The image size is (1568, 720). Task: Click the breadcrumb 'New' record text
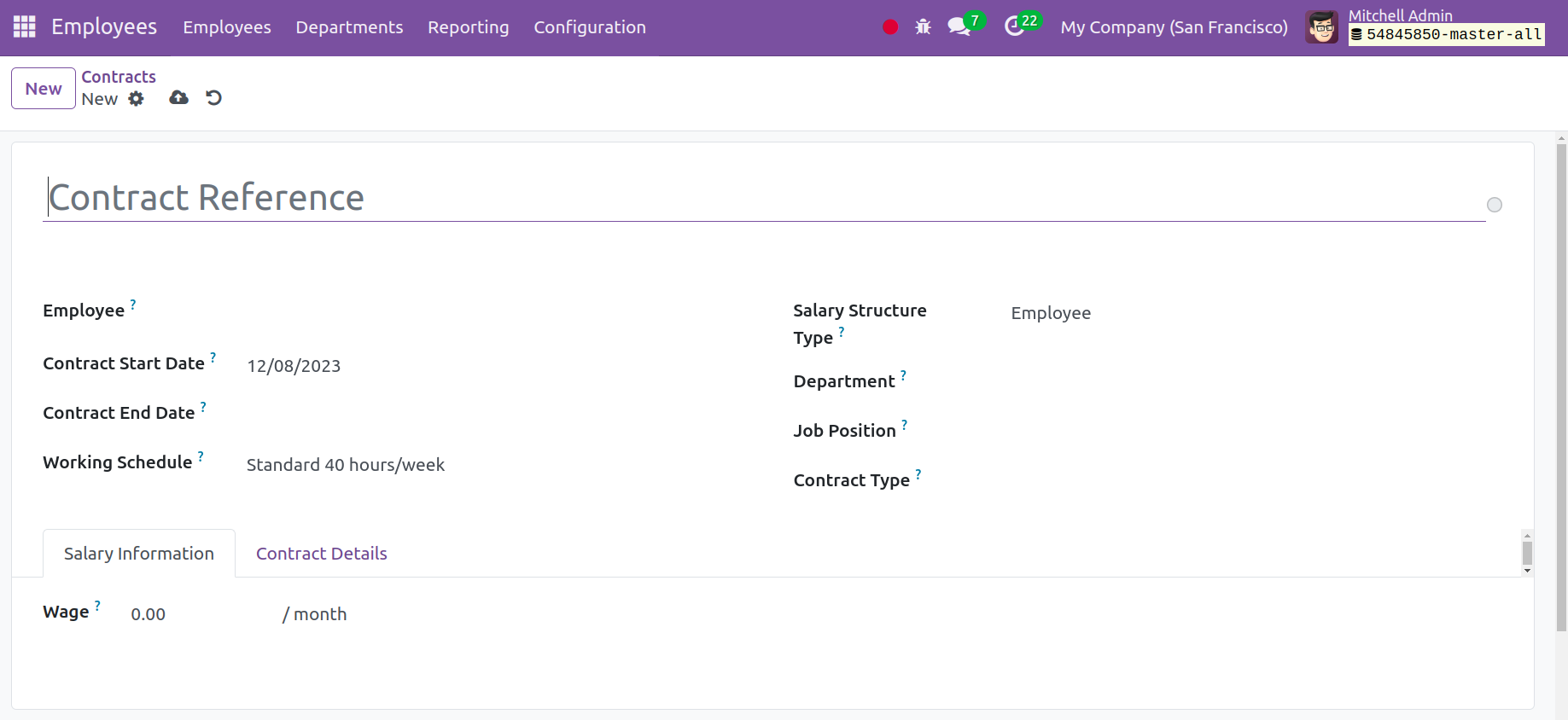click(100, 99)
